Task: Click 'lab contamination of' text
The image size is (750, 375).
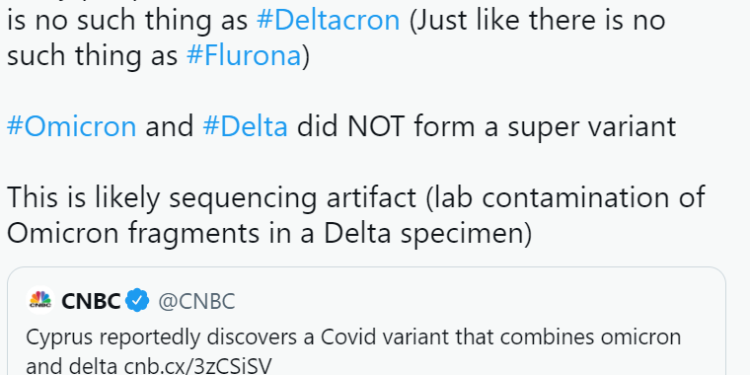Action: tap(566, 198)
